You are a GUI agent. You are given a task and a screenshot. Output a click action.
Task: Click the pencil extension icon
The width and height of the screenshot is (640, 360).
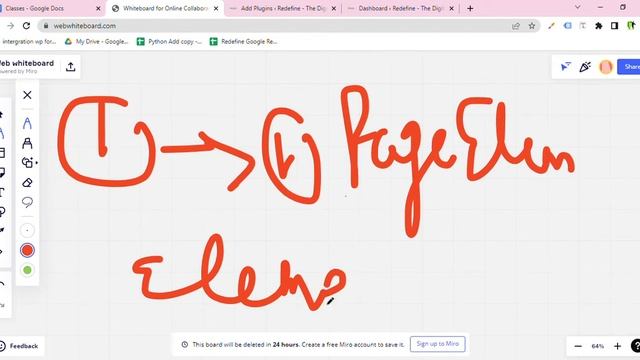coord(551,26)
